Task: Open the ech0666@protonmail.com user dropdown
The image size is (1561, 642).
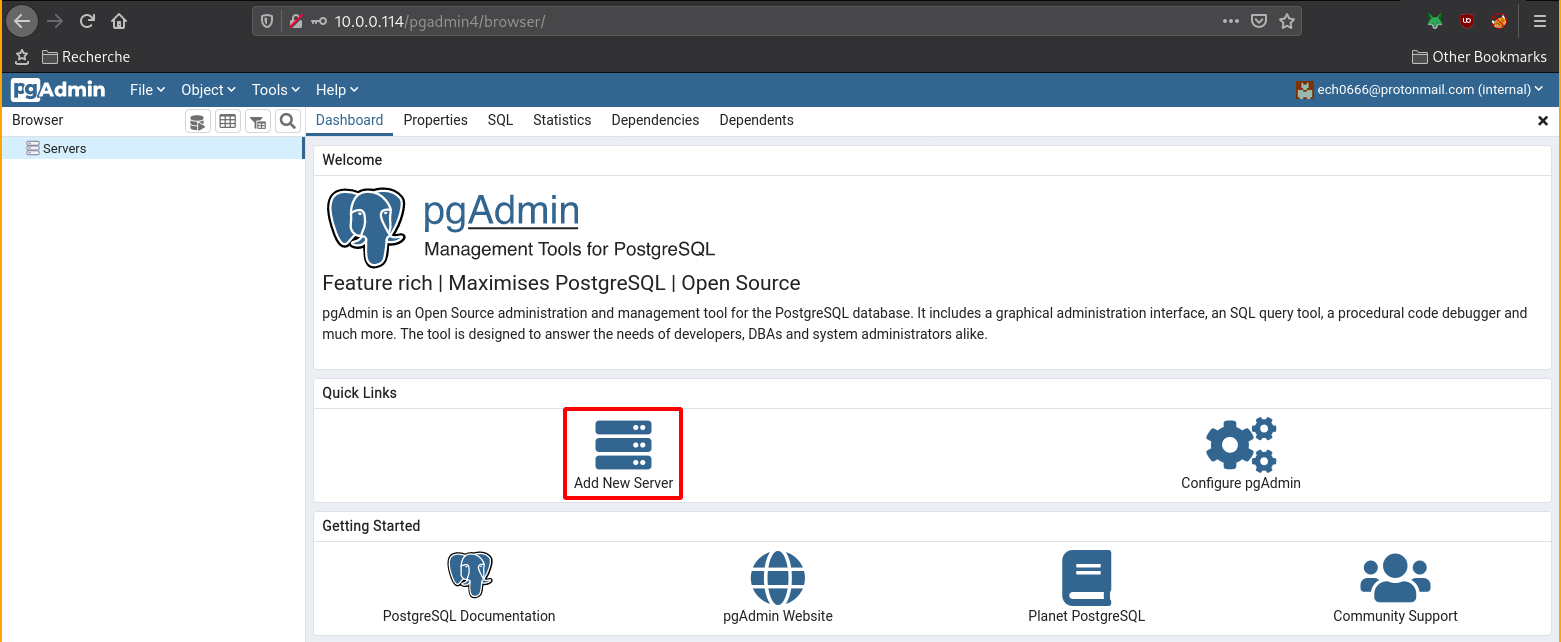Action: pyautogui.click(x=1419, y=90)
